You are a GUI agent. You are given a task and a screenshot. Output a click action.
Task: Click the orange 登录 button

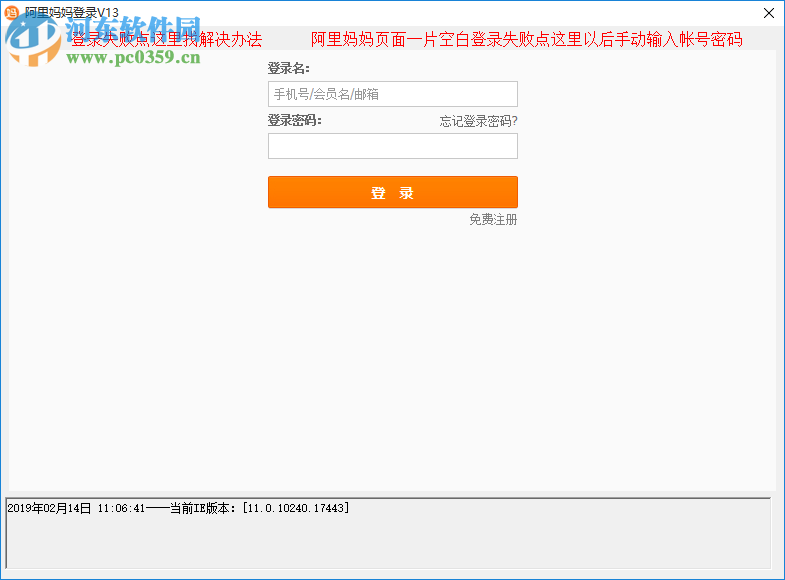click(x=392, y=192)
